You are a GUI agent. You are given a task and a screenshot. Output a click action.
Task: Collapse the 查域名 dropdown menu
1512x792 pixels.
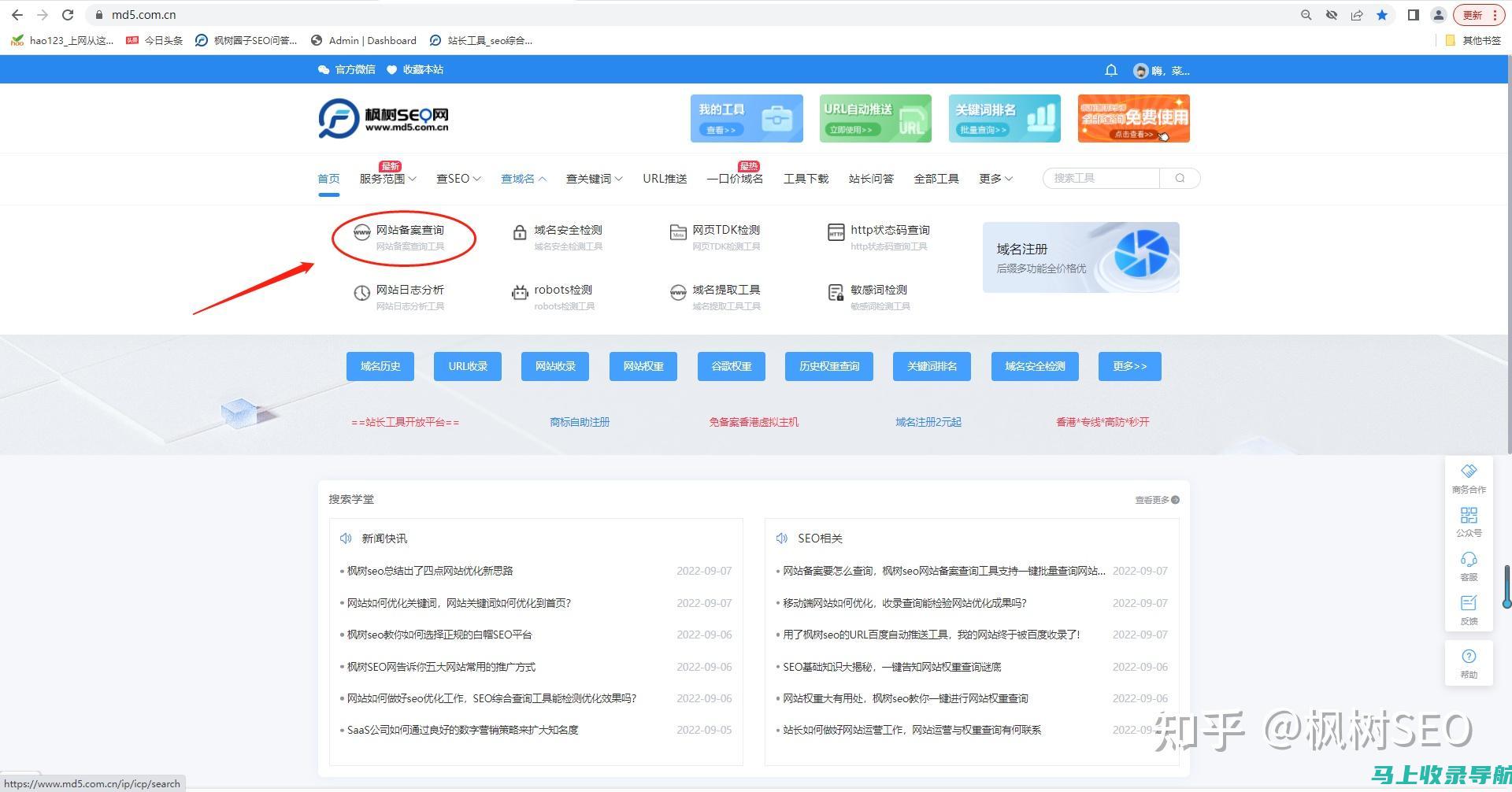pyautogui.click(x=524, y=179)
